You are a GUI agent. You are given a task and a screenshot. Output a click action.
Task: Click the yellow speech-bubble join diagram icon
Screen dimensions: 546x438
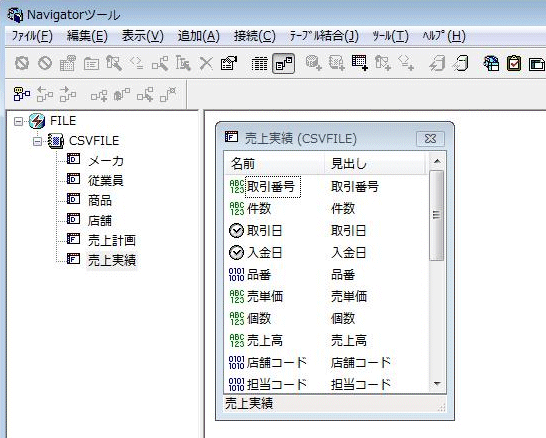coord(22,94)
